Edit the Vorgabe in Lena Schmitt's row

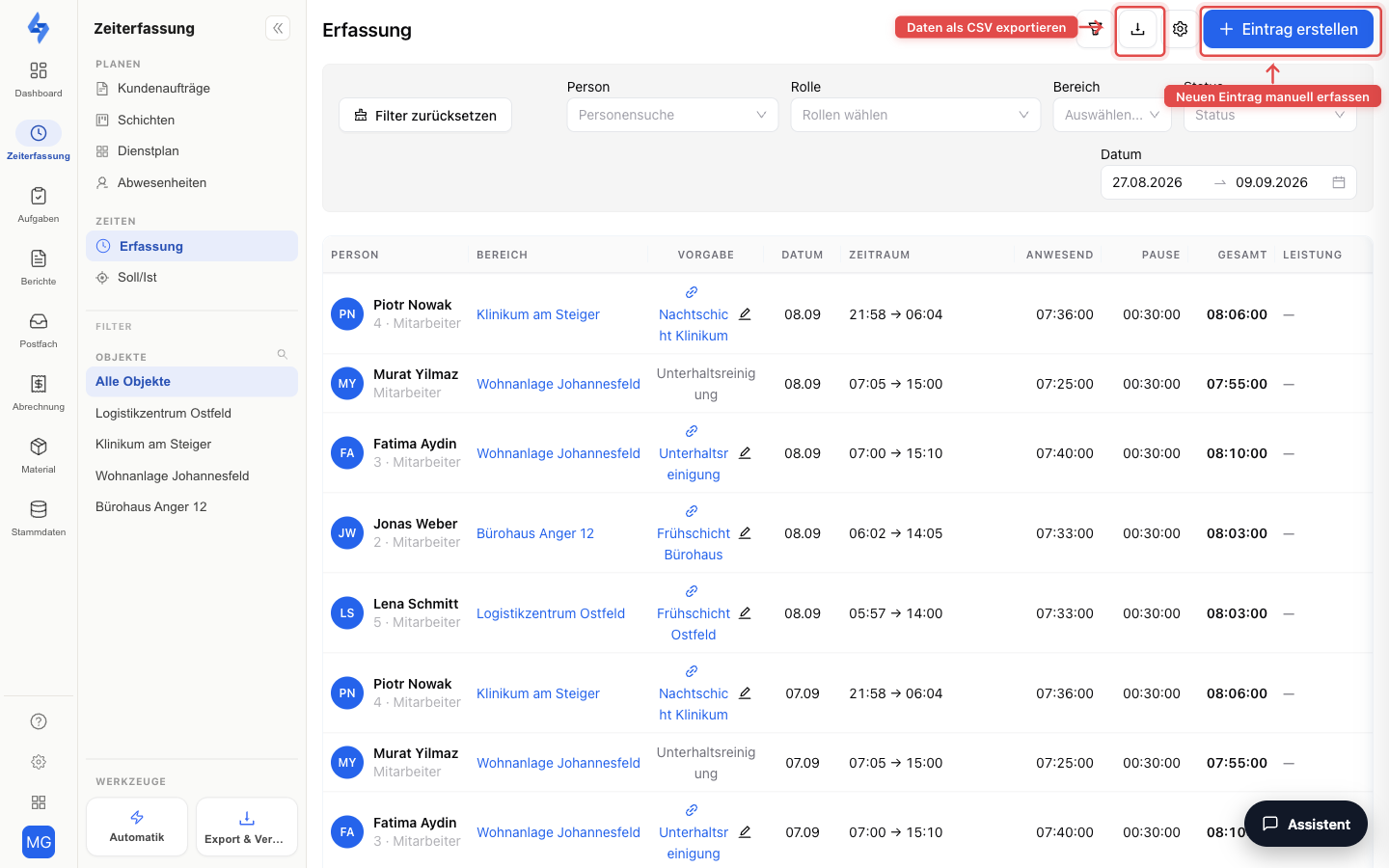745,613
